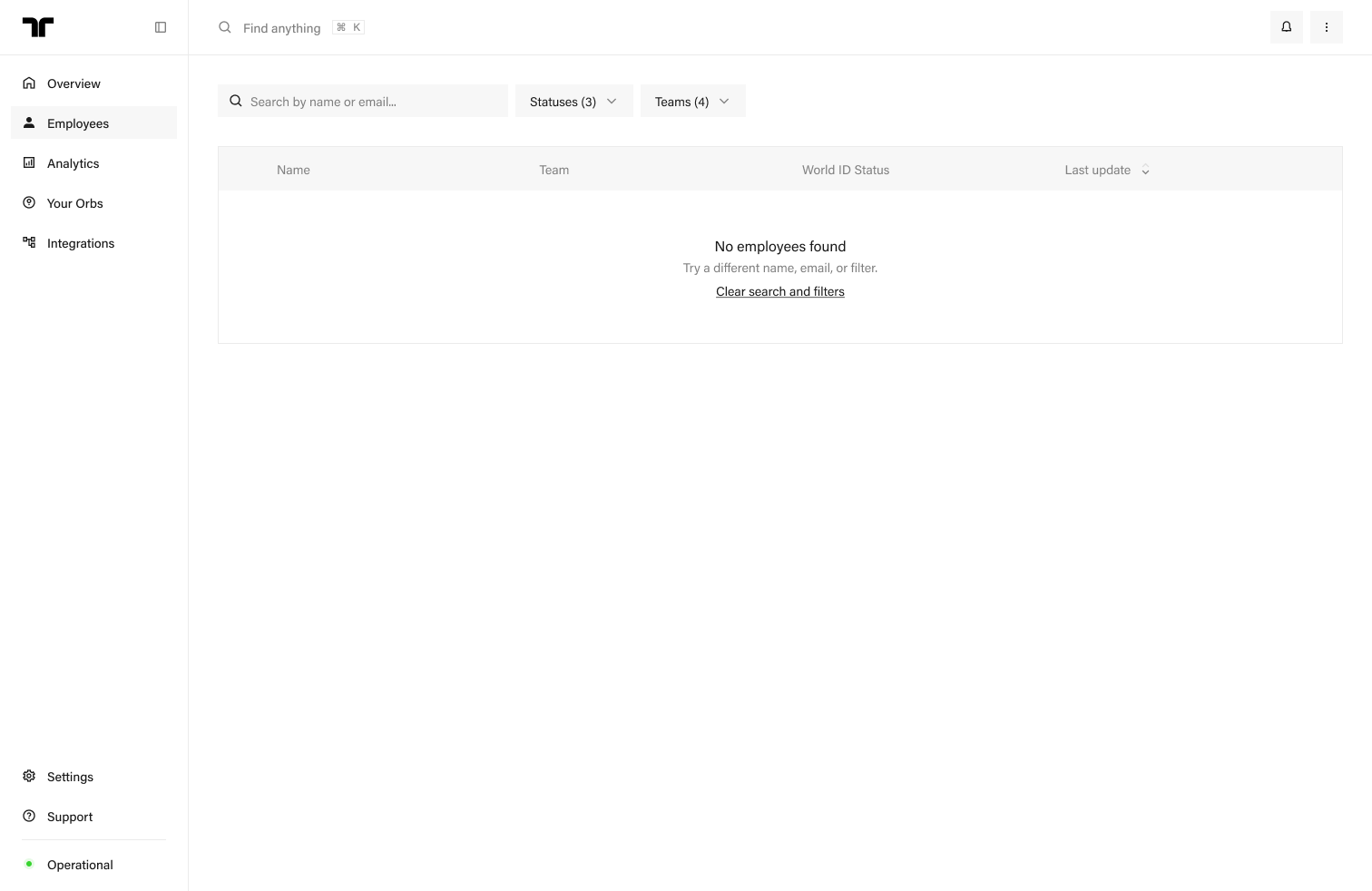Open the Statuses (3) filter dropdown
This screenshot has width=1372, height=891.
(574, 101)
